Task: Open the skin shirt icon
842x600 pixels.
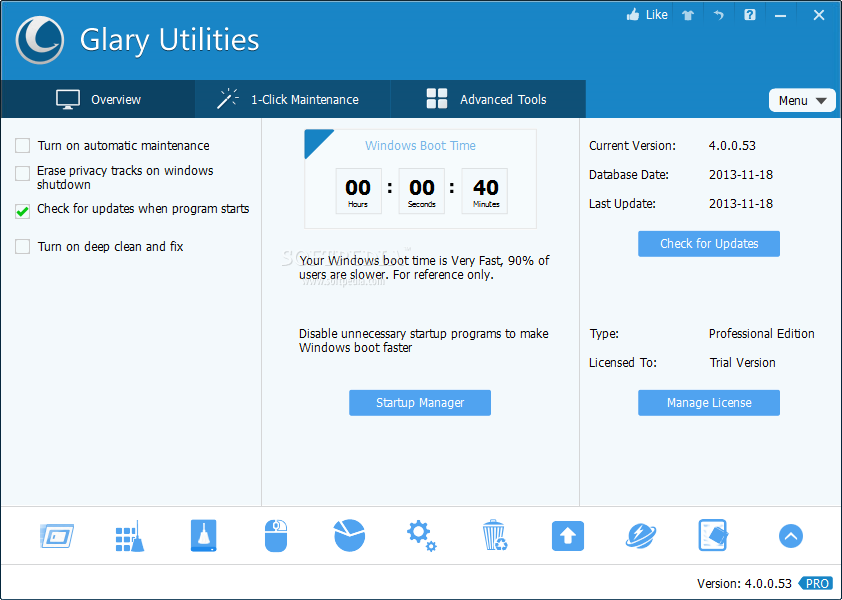Action: point(688,15)
